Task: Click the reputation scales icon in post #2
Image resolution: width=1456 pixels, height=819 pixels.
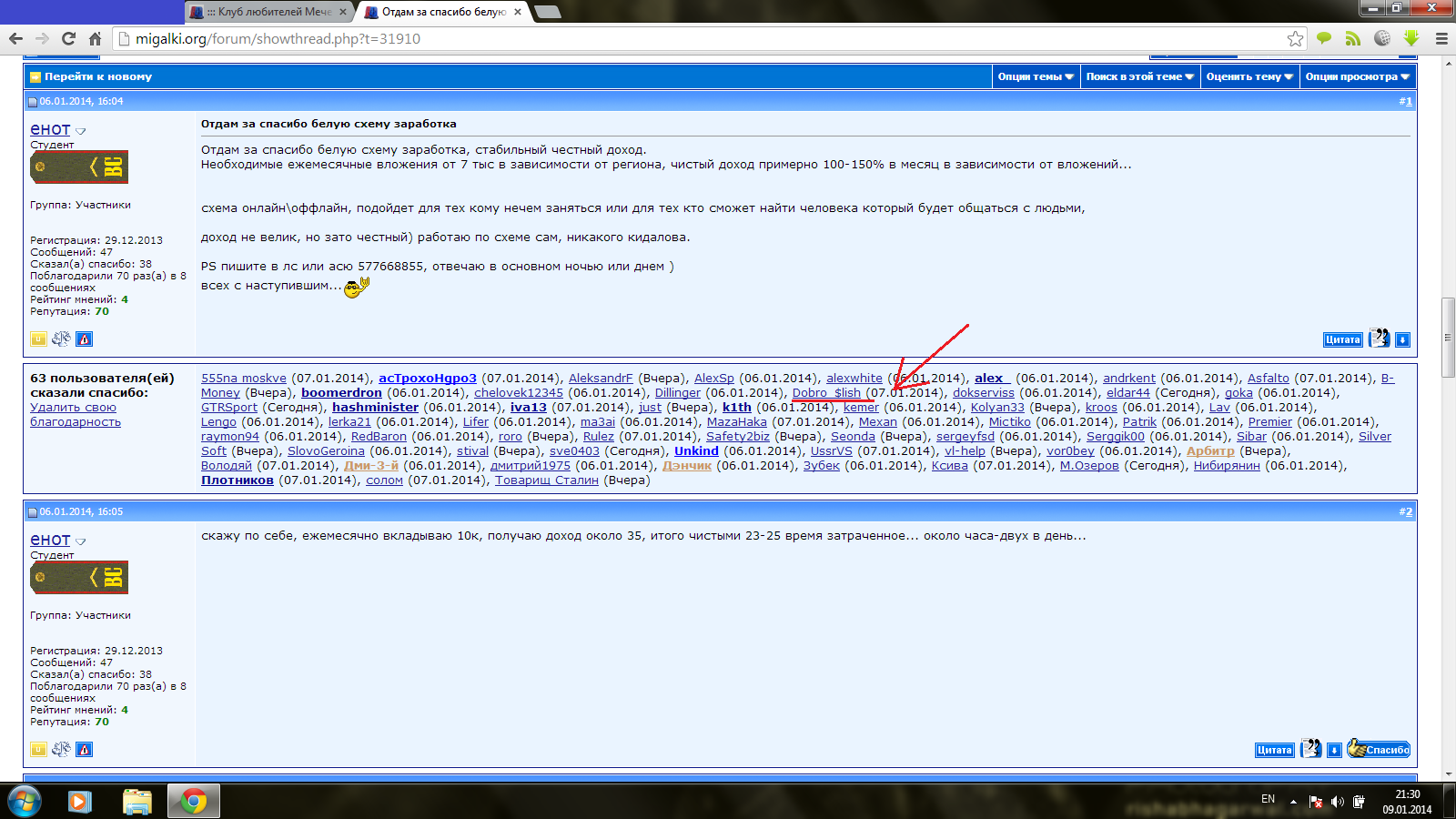Action: point(61,750)
